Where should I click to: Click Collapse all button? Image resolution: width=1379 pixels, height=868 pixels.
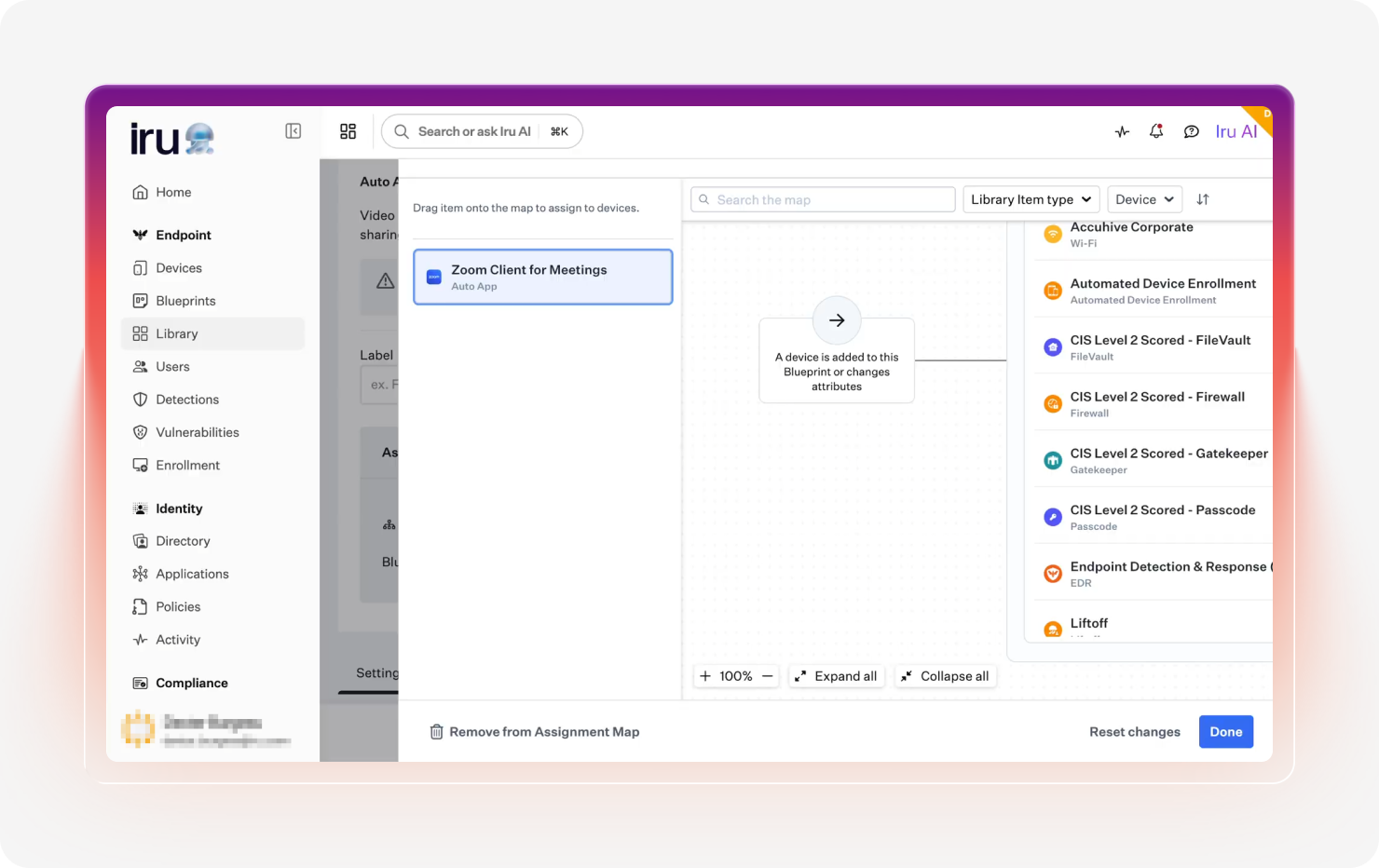pyautogui.click(x=945, y=676)
